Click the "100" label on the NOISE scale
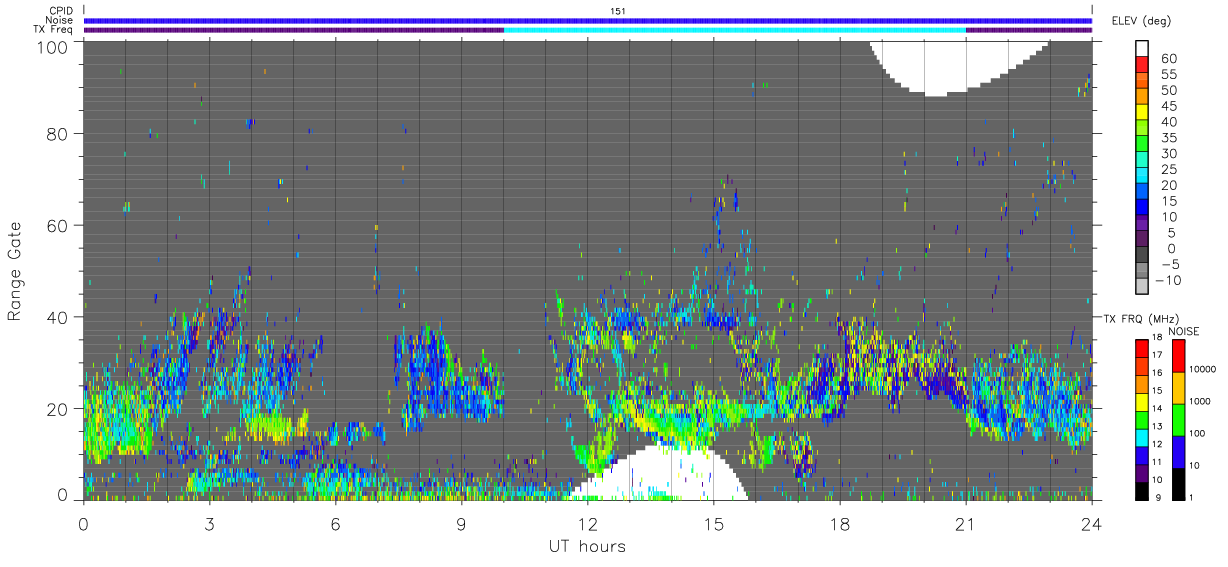 1196,433
